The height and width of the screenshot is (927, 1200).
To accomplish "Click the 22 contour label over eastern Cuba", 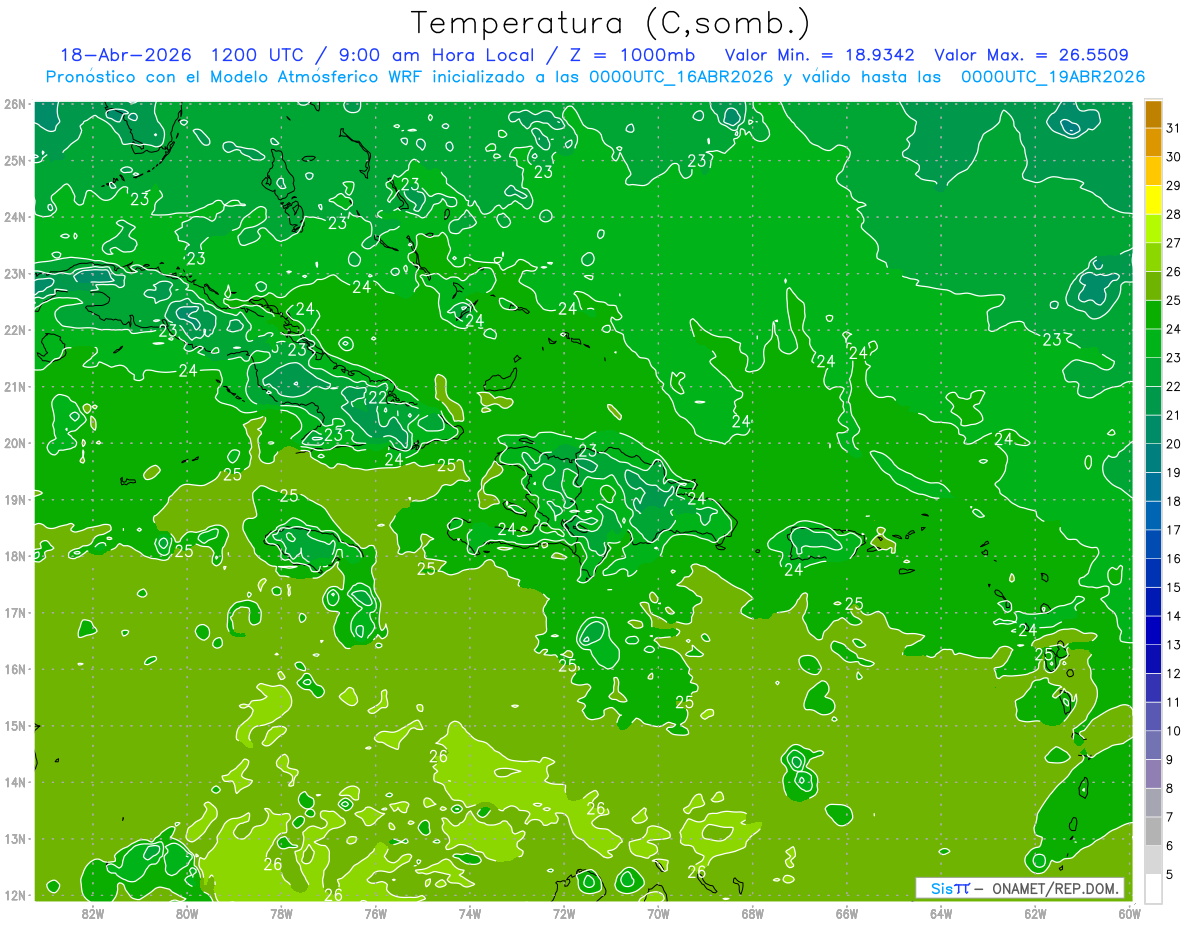I will (377, 397).
